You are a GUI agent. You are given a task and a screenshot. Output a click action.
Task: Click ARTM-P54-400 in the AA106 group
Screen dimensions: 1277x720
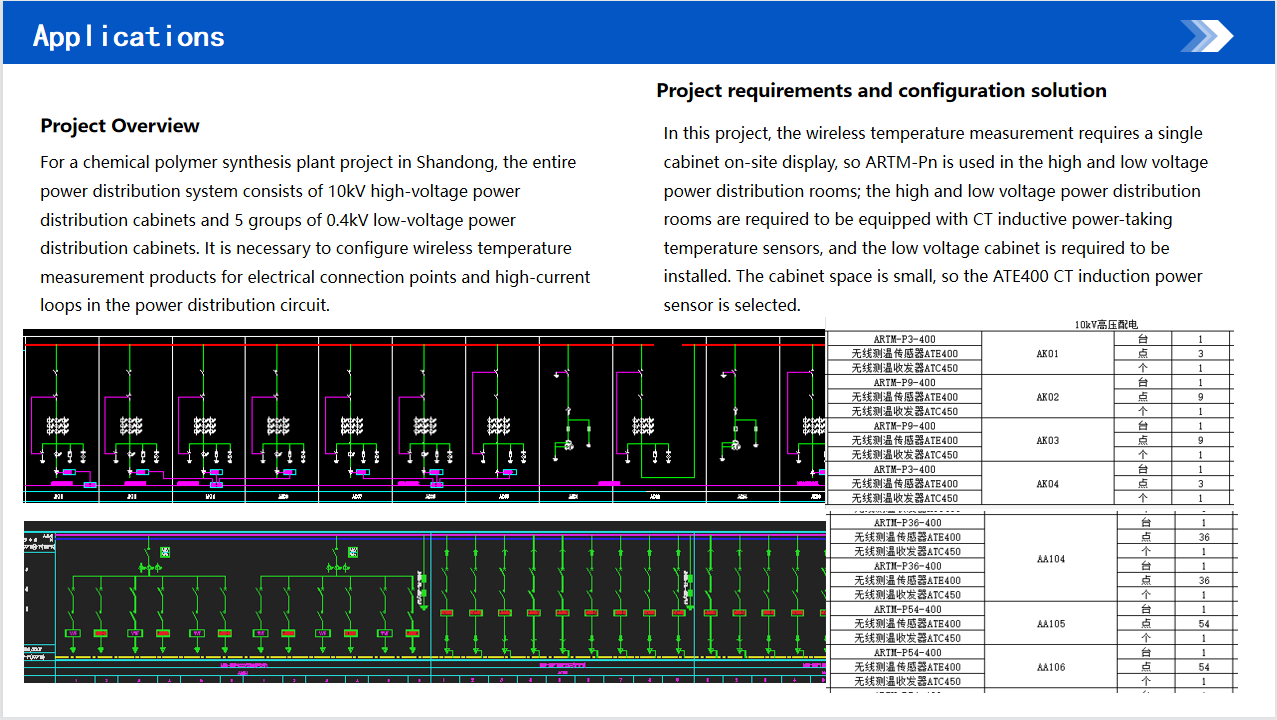click(907, 652)
